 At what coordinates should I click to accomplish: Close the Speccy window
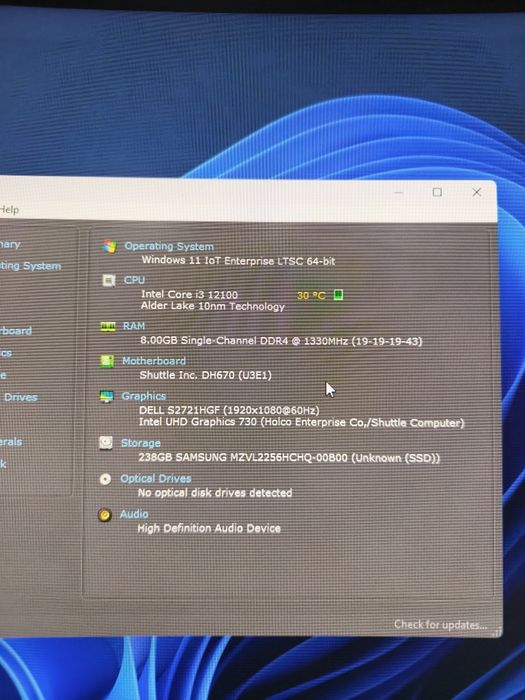click(477, 192)
